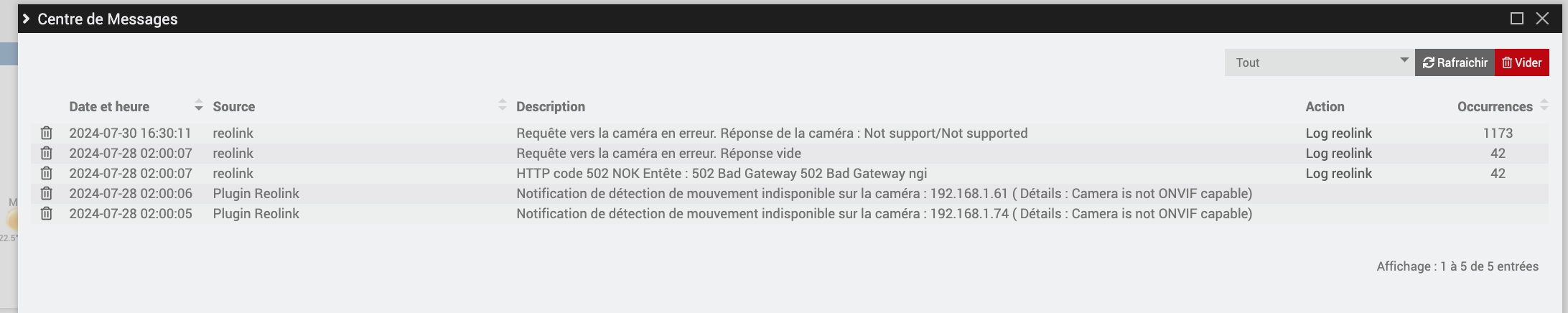Open the Tout filter dropdown
The image size is (1568, 313).
[1320, 62]
